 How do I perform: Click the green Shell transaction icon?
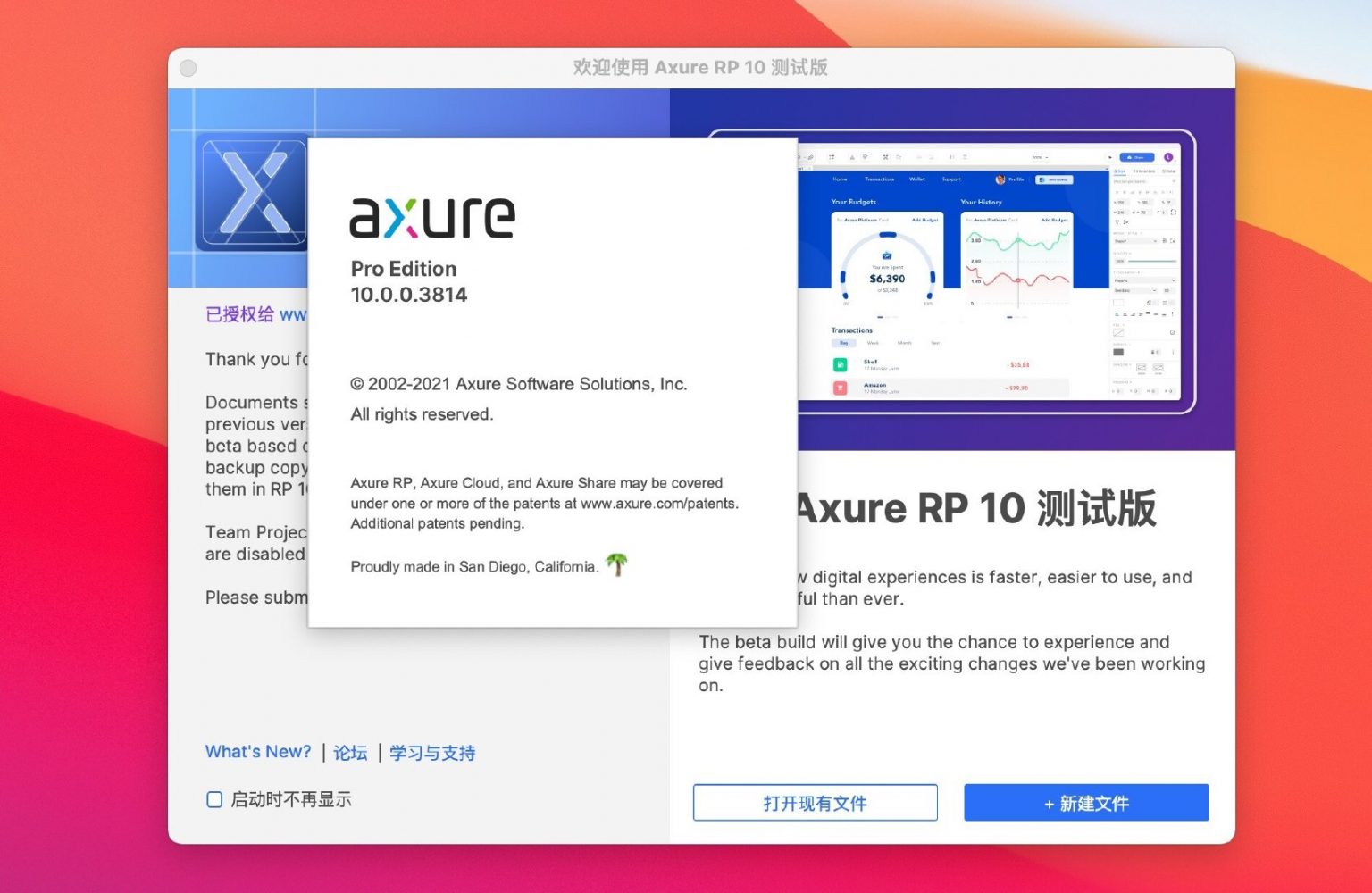pos(841,364)
